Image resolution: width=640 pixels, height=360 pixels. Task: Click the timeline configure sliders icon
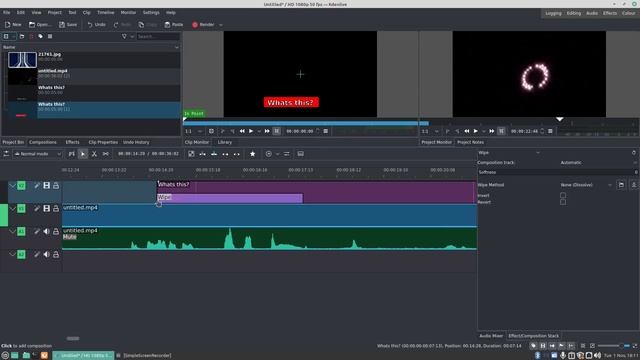tap(287, 154)
